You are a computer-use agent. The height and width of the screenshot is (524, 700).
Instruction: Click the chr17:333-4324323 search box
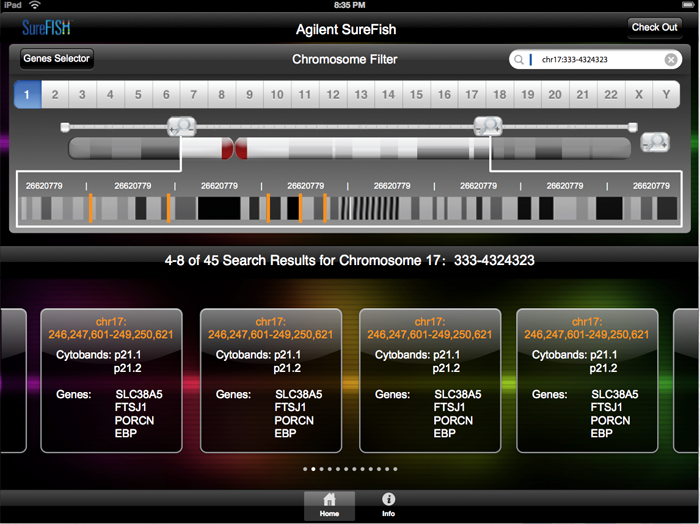point(595,60)
